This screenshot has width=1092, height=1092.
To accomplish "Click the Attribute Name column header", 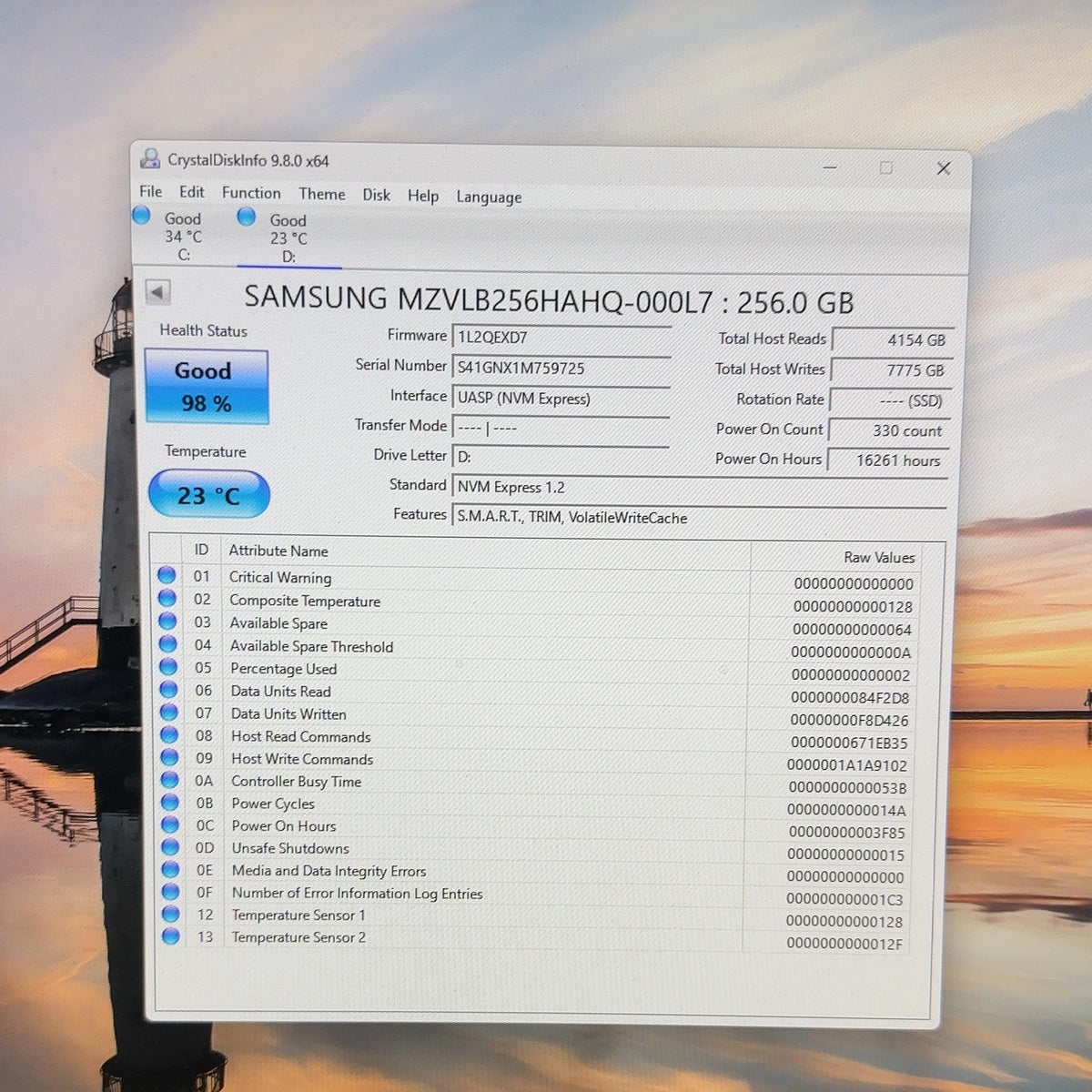I will pos(278,551).
